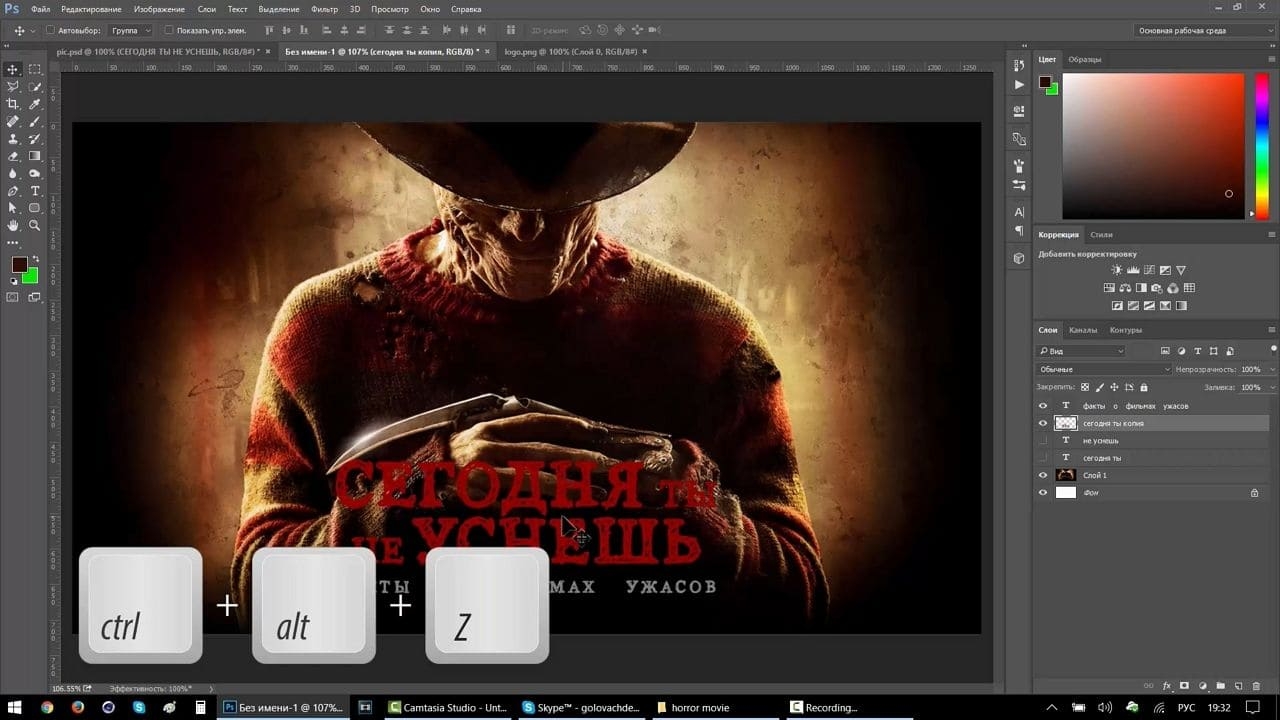The height and width of the screenshot is (720, 1280).
Task: Add a layer style with fx icon
Action: pyautogui.click(x=1167, y=686)
